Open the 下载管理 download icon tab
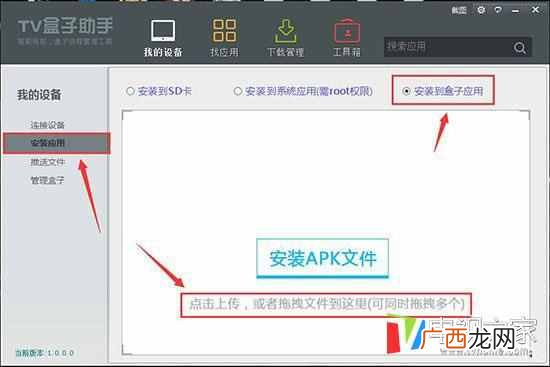Image resolution: width=550 pixels, height=367 pixels. pyautogui.click(x=286, y=38)
